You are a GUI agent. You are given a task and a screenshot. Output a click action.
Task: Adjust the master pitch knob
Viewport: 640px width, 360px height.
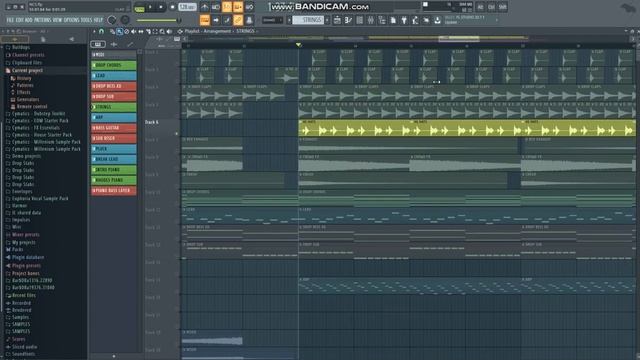point(125,20)
